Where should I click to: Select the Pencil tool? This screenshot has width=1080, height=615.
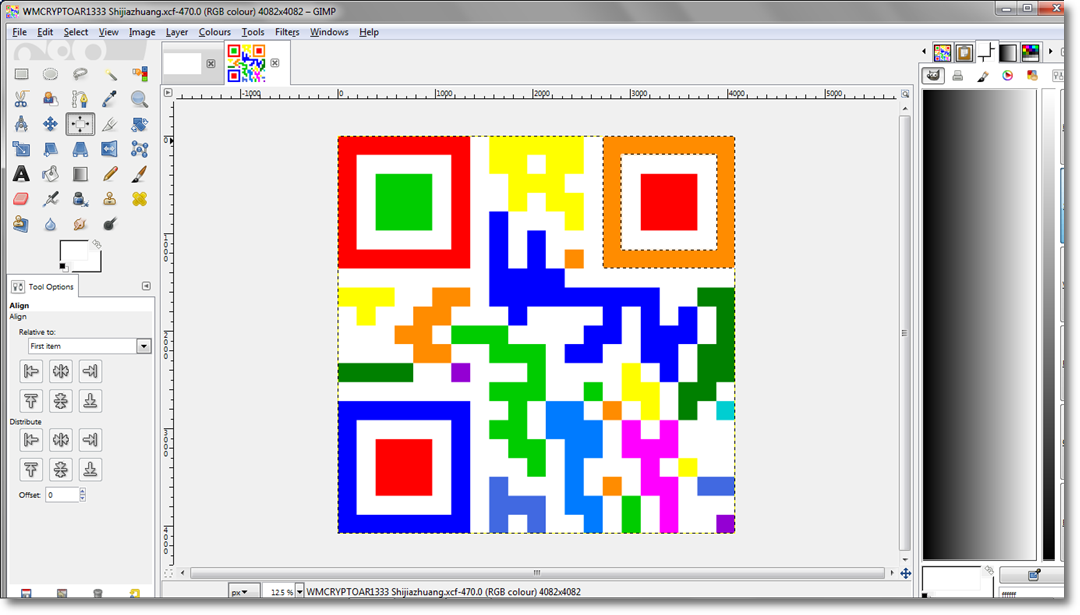pyautogui.click(x=110, y=174)
